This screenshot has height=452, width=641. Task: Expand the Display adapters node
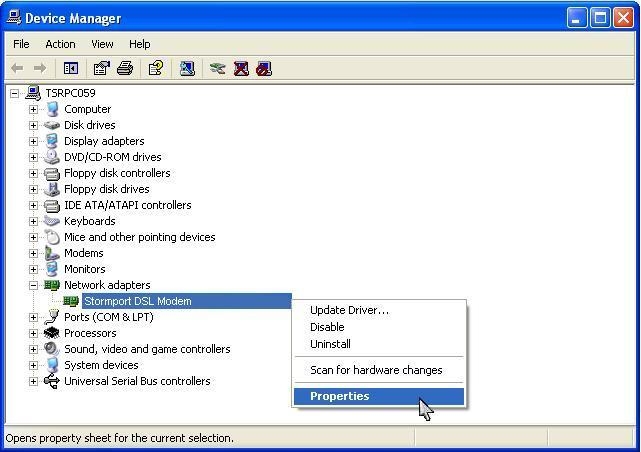tap(33, 141)
